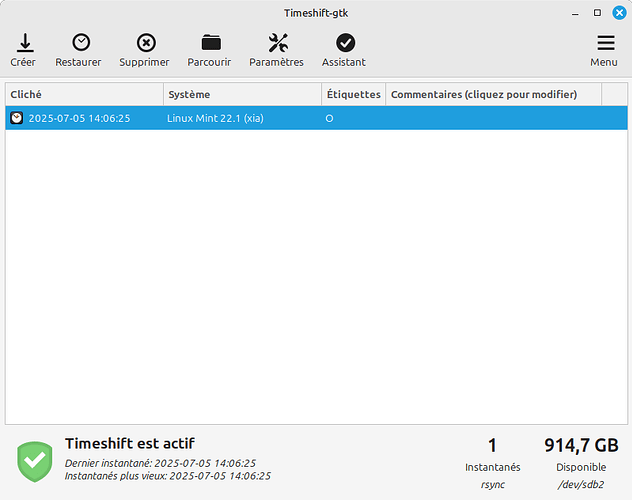Click the Créer snapshot download icon
The image size is (632, 500).
tap(25, 43)
